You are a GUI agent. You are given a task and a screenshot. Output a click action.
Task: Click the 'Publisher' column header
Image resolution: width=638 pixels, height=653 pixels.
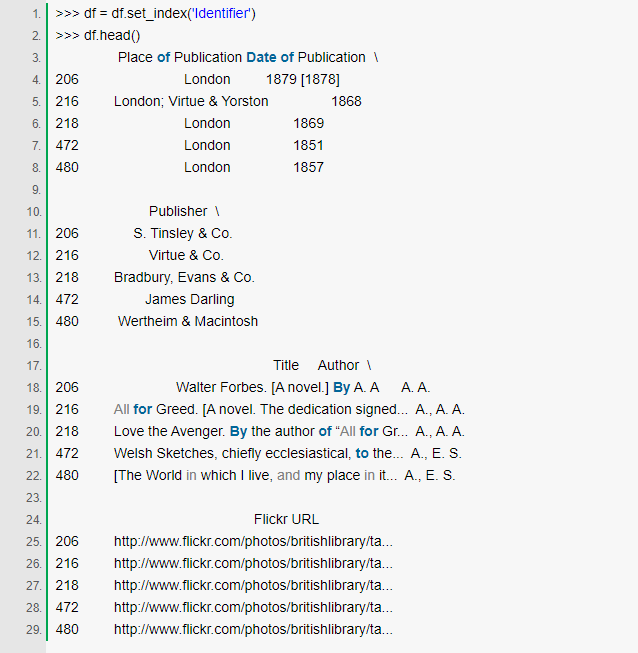pos(178,211)
